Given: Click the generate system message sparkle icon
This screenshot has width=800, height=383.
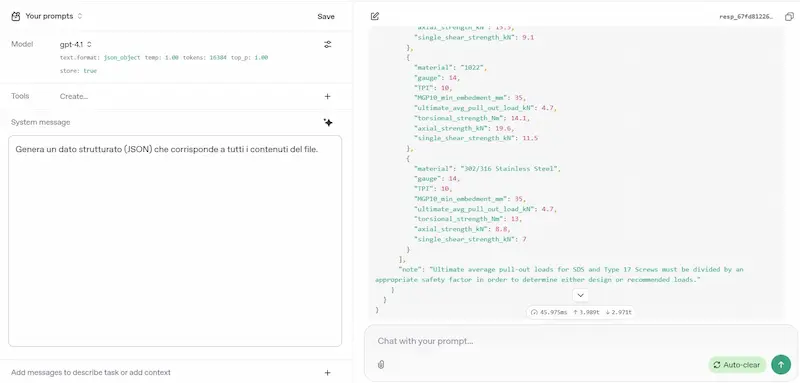Looking at the screenshot, I should tap(328, 122).
